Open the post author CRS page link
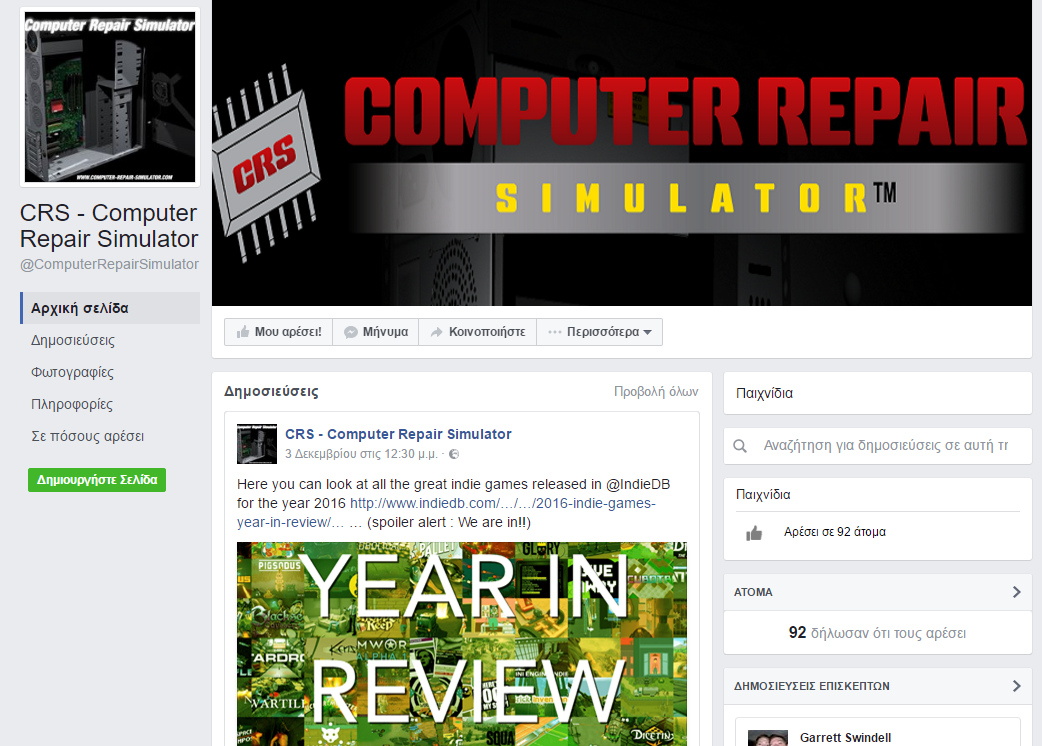Image resolution: width=1042 pixels, height=746 pixels. point(398,434)
